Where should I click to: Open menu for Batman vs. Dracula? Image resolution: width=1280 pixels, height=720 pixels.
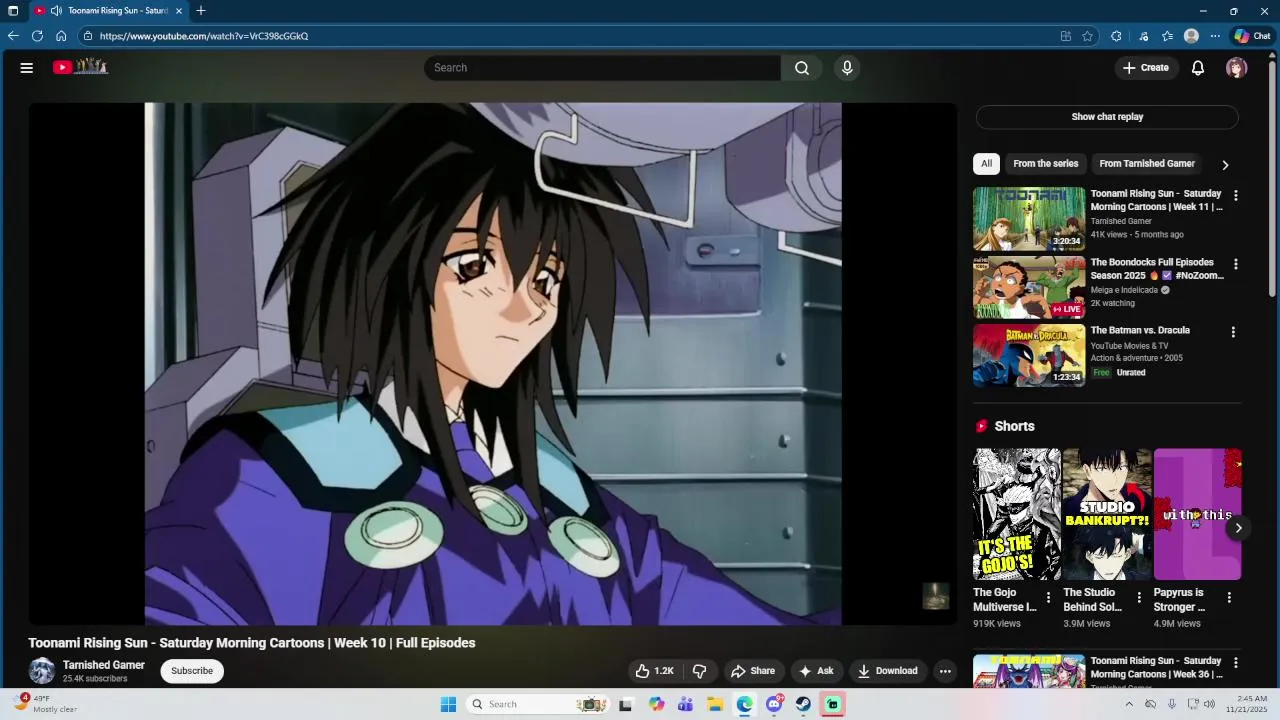click(1233, 332)
